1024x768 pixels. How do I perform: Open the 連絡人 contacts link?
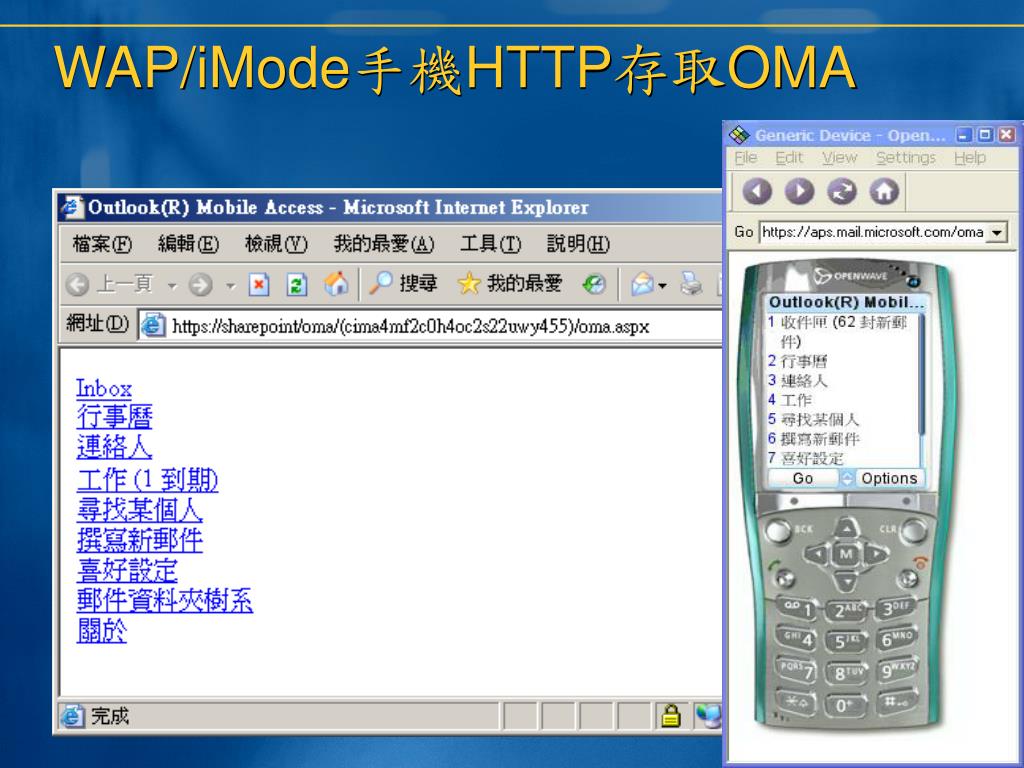click(114, 447)
